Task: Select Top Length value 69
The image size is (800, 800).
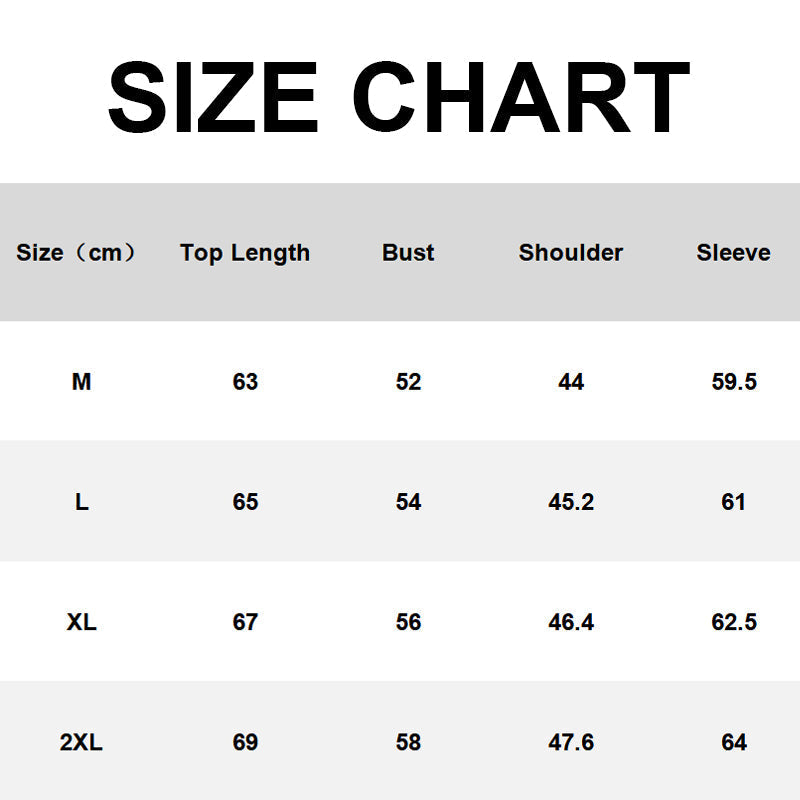Action: 245,742
